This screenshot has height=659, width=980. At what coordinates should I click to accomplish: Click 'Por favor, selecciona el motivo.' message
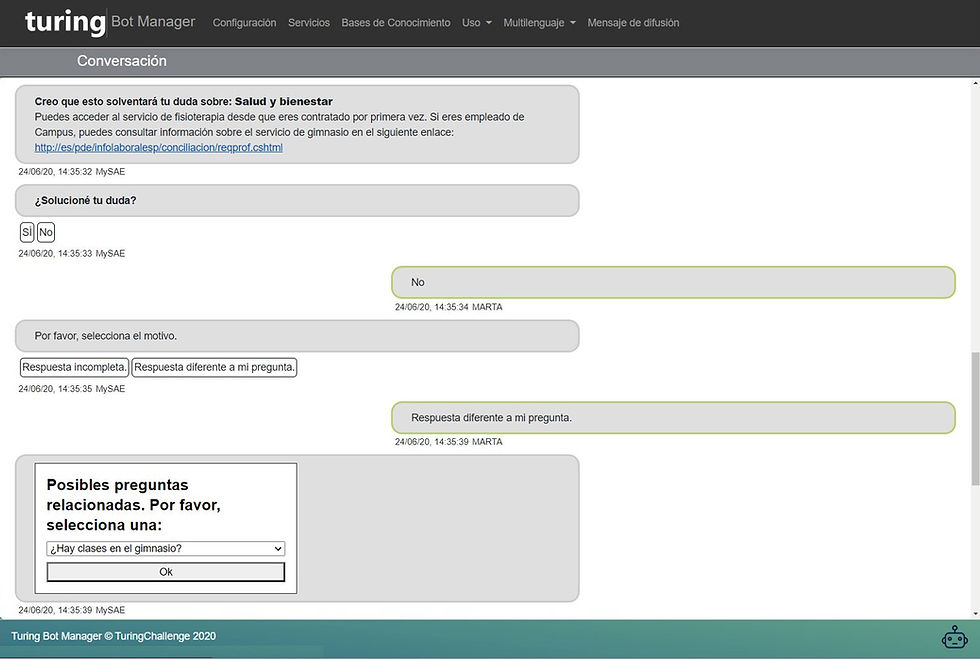297,336
